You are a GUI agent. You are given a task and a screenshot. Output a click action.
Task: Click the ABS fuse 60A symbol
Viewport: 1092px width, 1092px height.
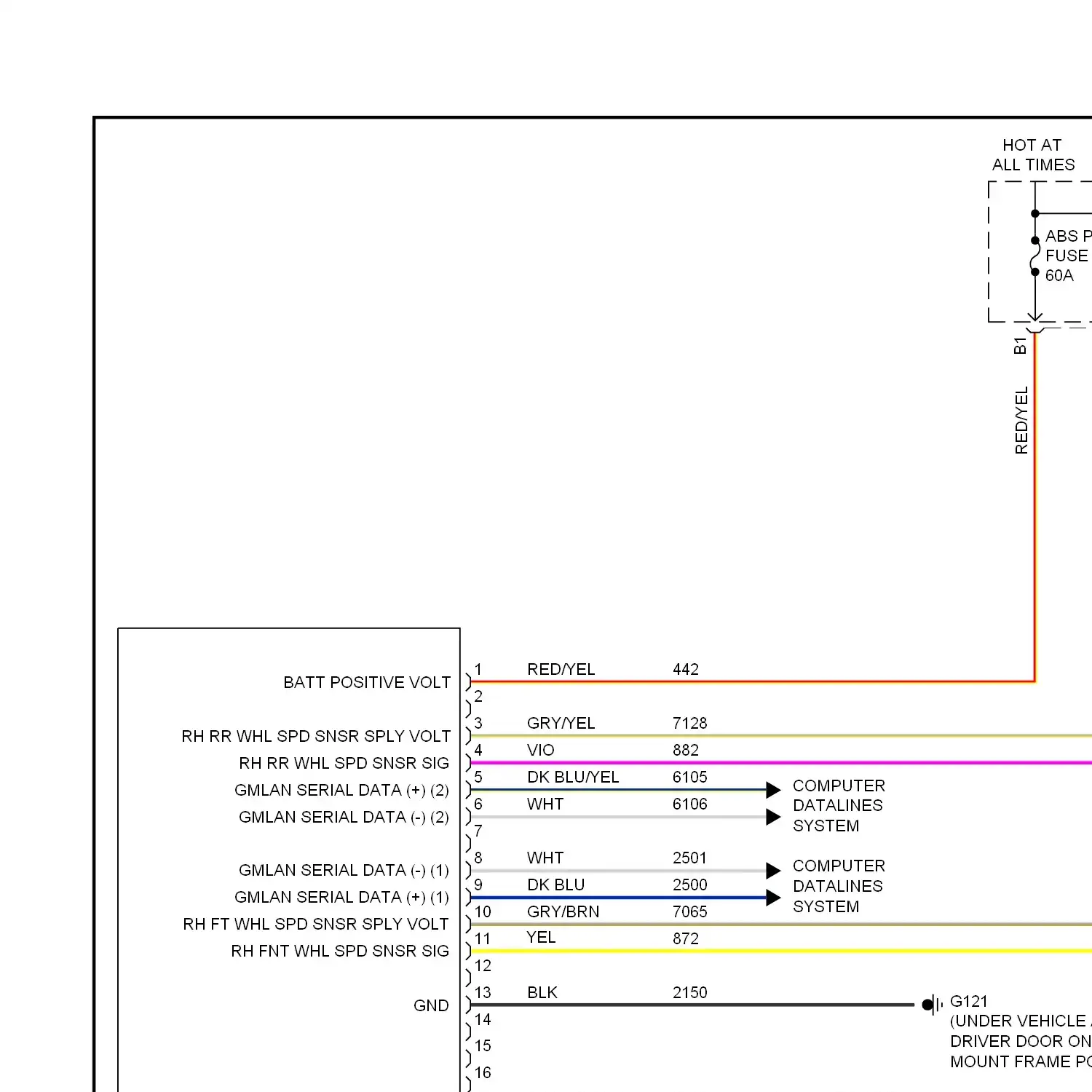[1034, 256]
